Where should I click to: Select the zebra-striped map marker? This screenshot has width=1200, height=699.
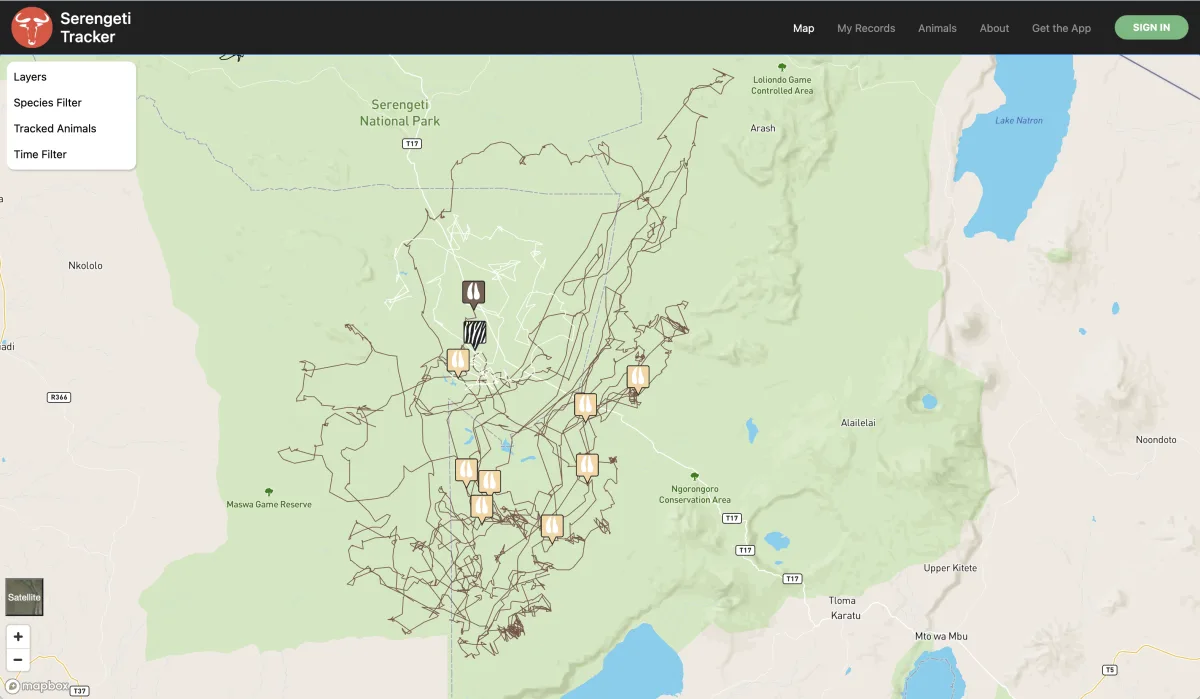click(x=475, y=334)
